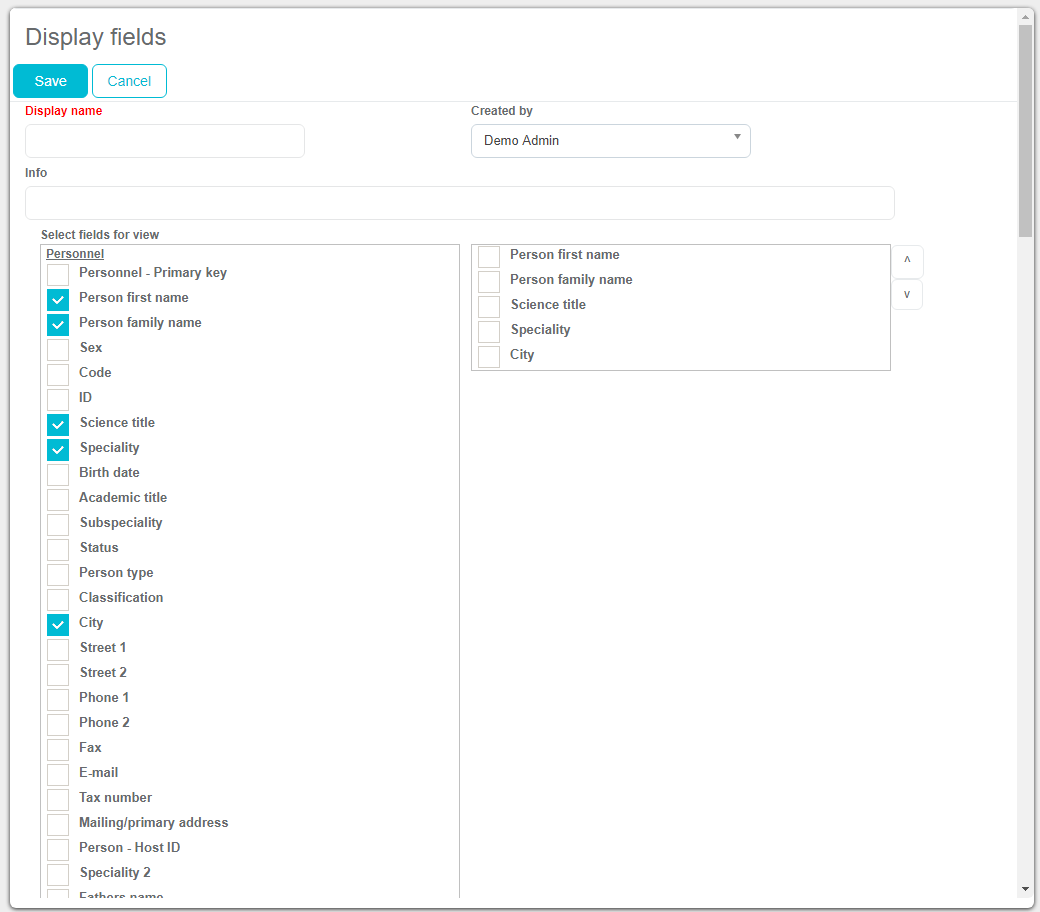
Task: Click the vertical scrollbar thumb
Action: point(1025,130)
